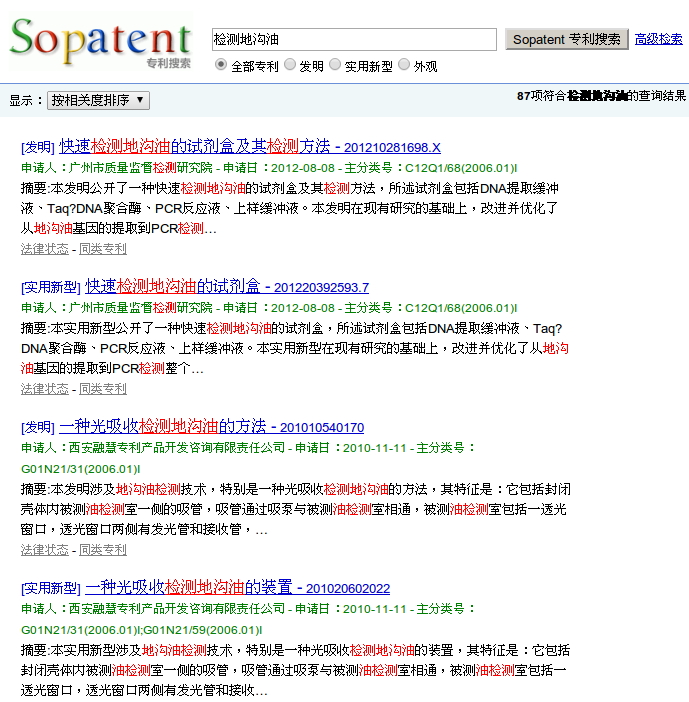Click the Sopatent 专利搜索 button
Image resolution: width=689 pixels, height=702 pixels.
566,39
